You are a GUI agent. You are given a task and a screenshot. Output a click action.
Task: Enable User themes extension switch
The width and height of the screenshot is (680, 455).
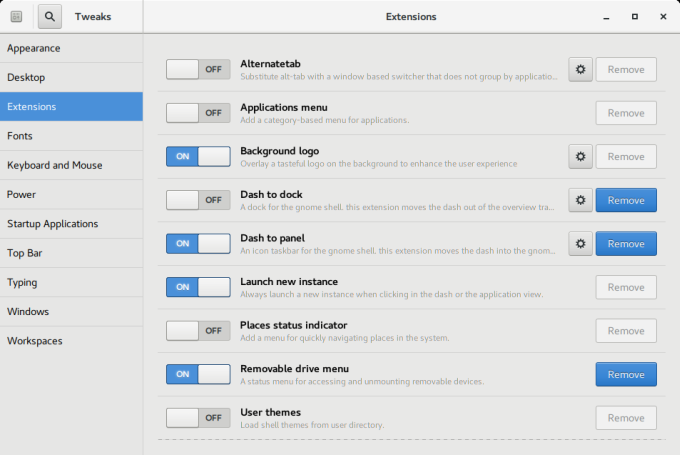click(x=198, y=418)
